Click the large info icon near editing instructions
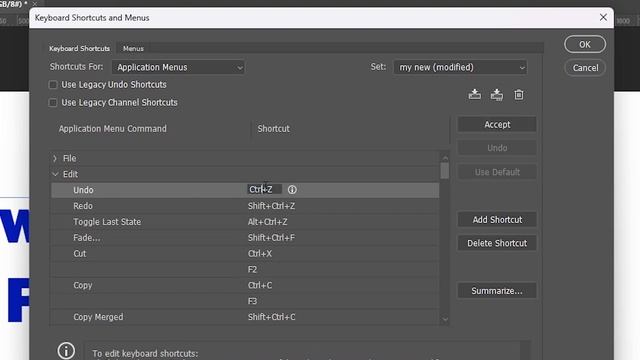Screen dimensions: 640x360 coord(66,350)
